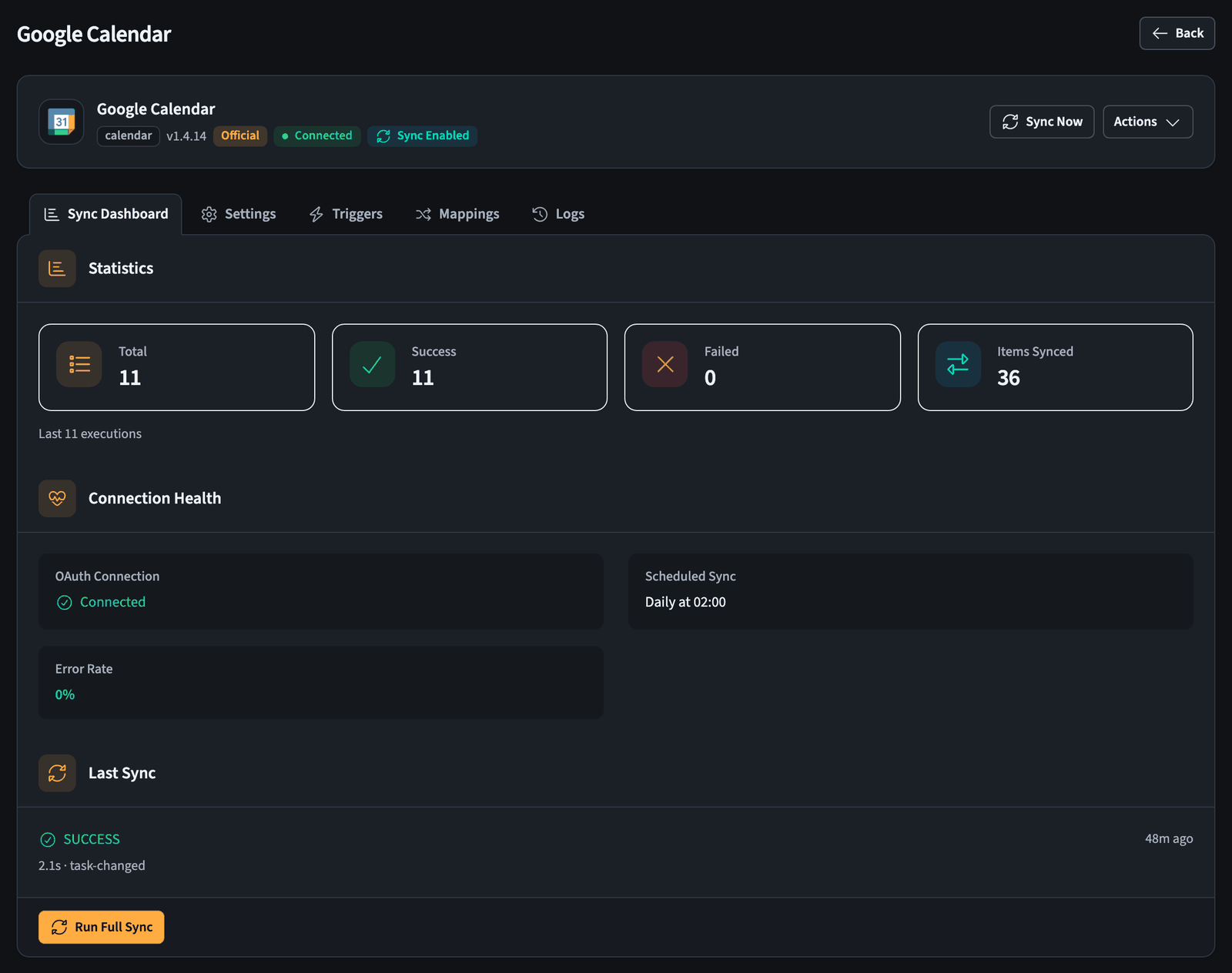Viewport: 1232px width, 973px height.
Task: Open the Triggers tab
Action: [346, 214]
